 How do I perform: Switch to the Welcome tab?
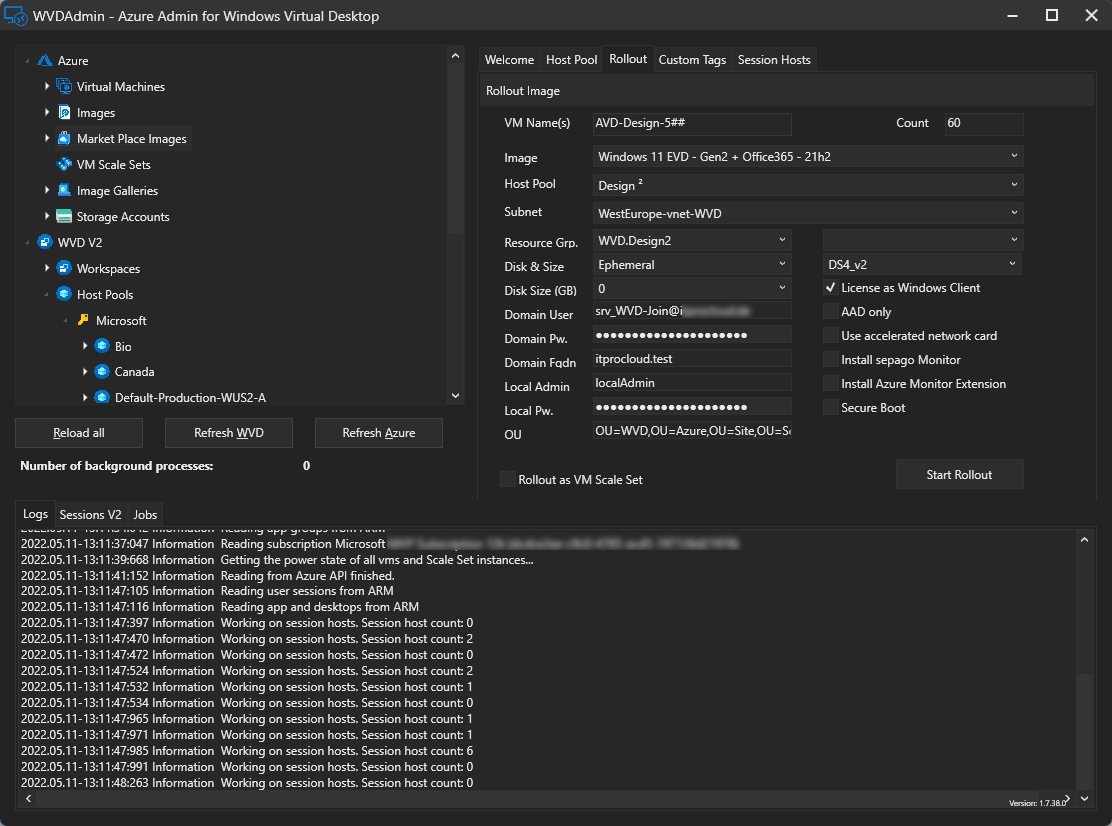click(x=509, y=60)
